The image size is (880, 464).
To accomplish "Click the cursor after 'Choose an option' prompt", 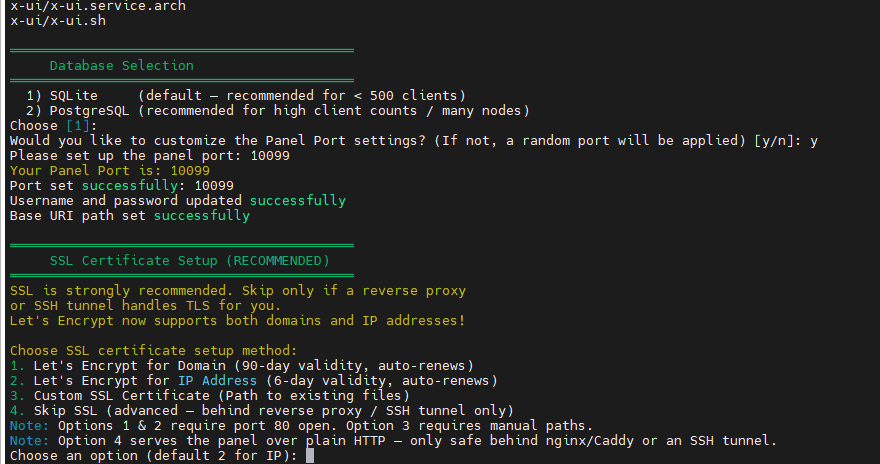I will pos(310,456).
